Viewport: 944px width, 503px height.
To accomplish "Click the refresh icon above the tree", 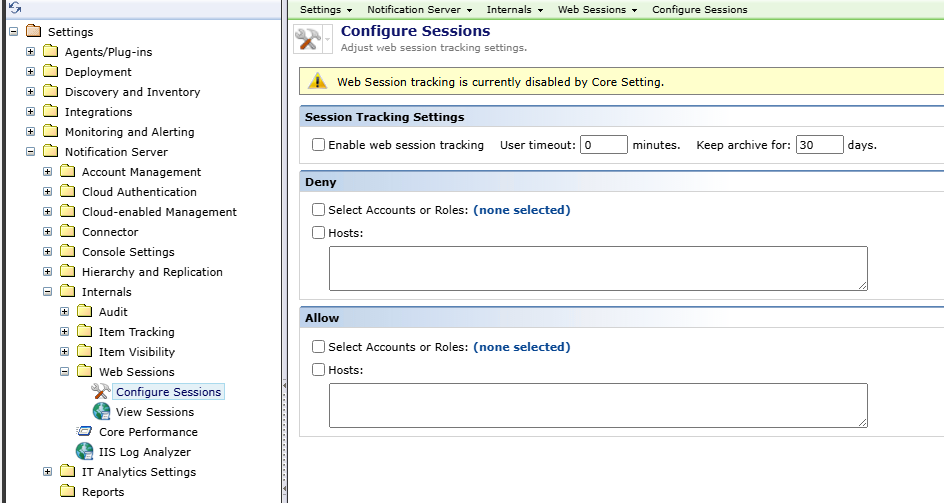I will (x=15, y=7).
